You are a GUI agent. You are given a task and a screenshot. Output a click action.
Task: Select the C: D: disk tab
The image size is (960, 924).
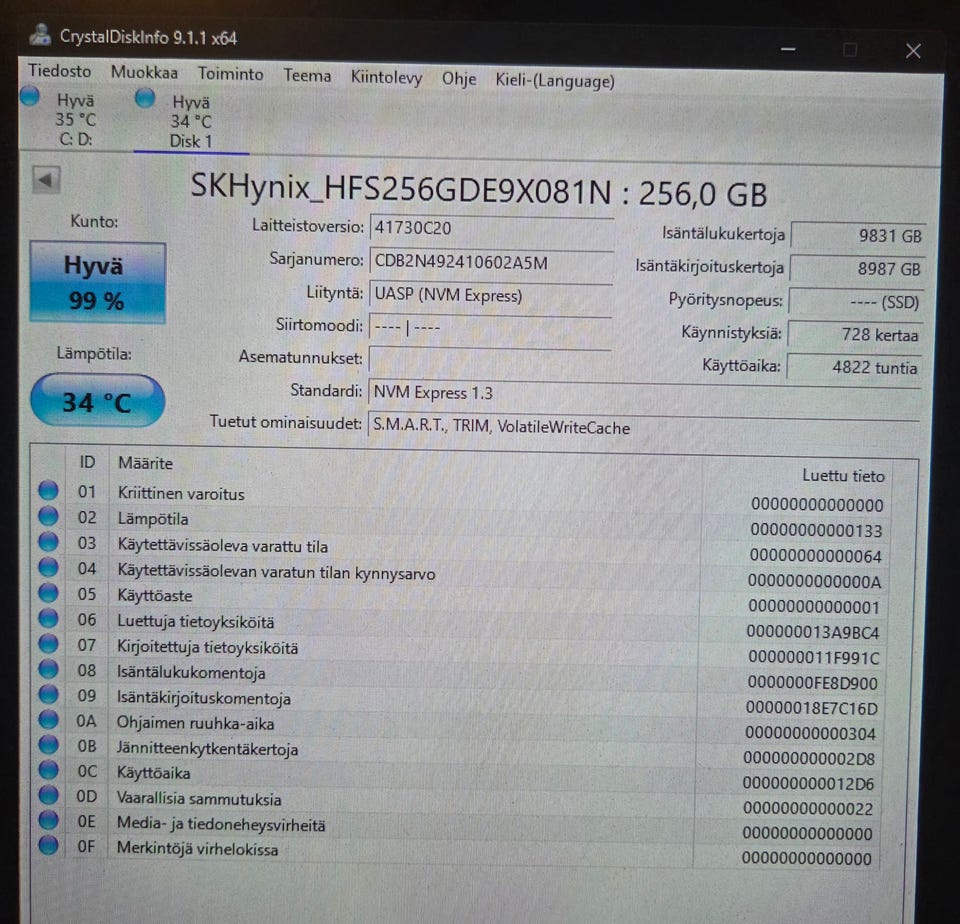[x=76, y=119]
